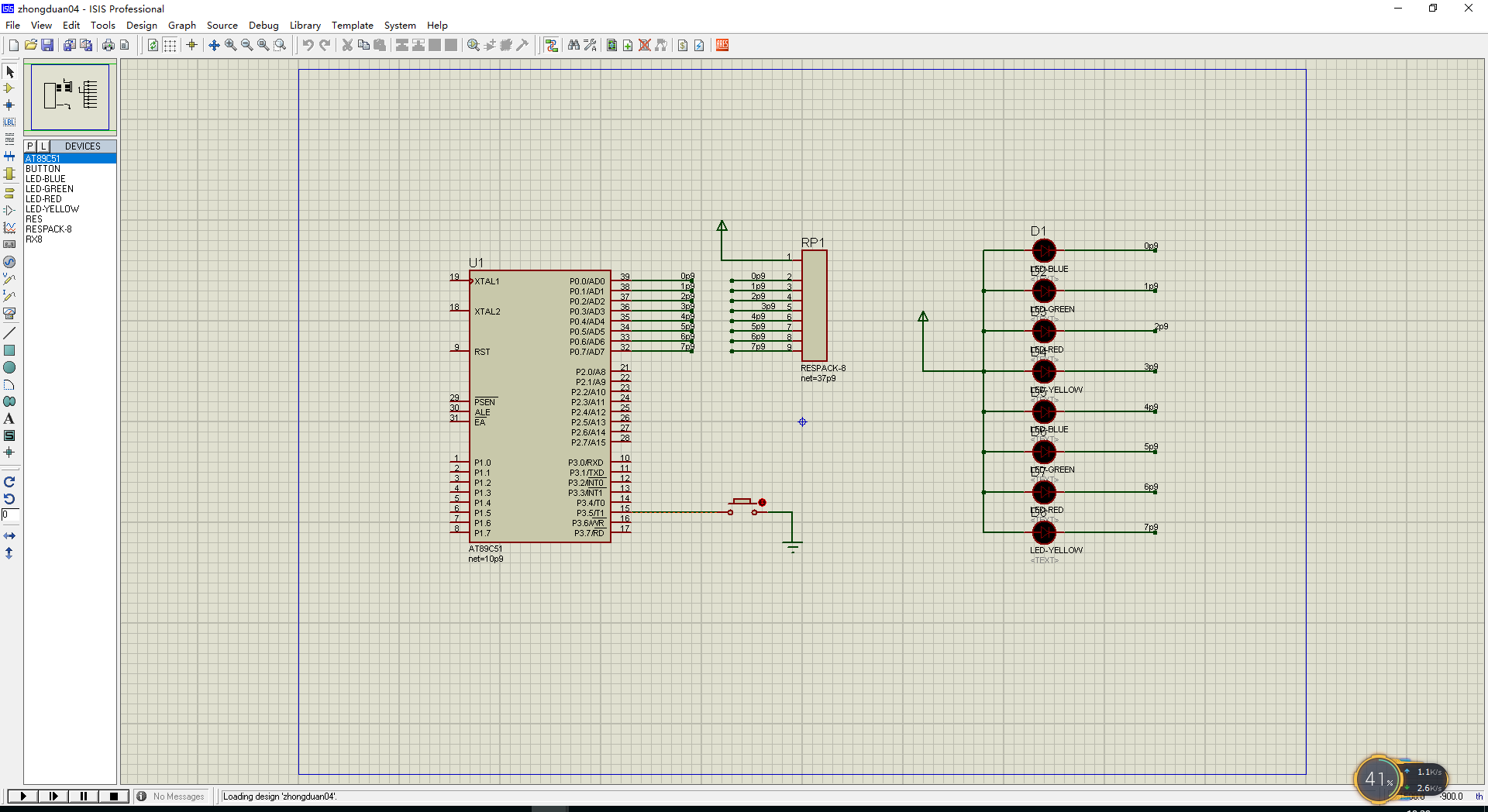Select the Tape Recorder tool
The image size is (1488, 812).
pyautogui.click(x=9, y=244)
